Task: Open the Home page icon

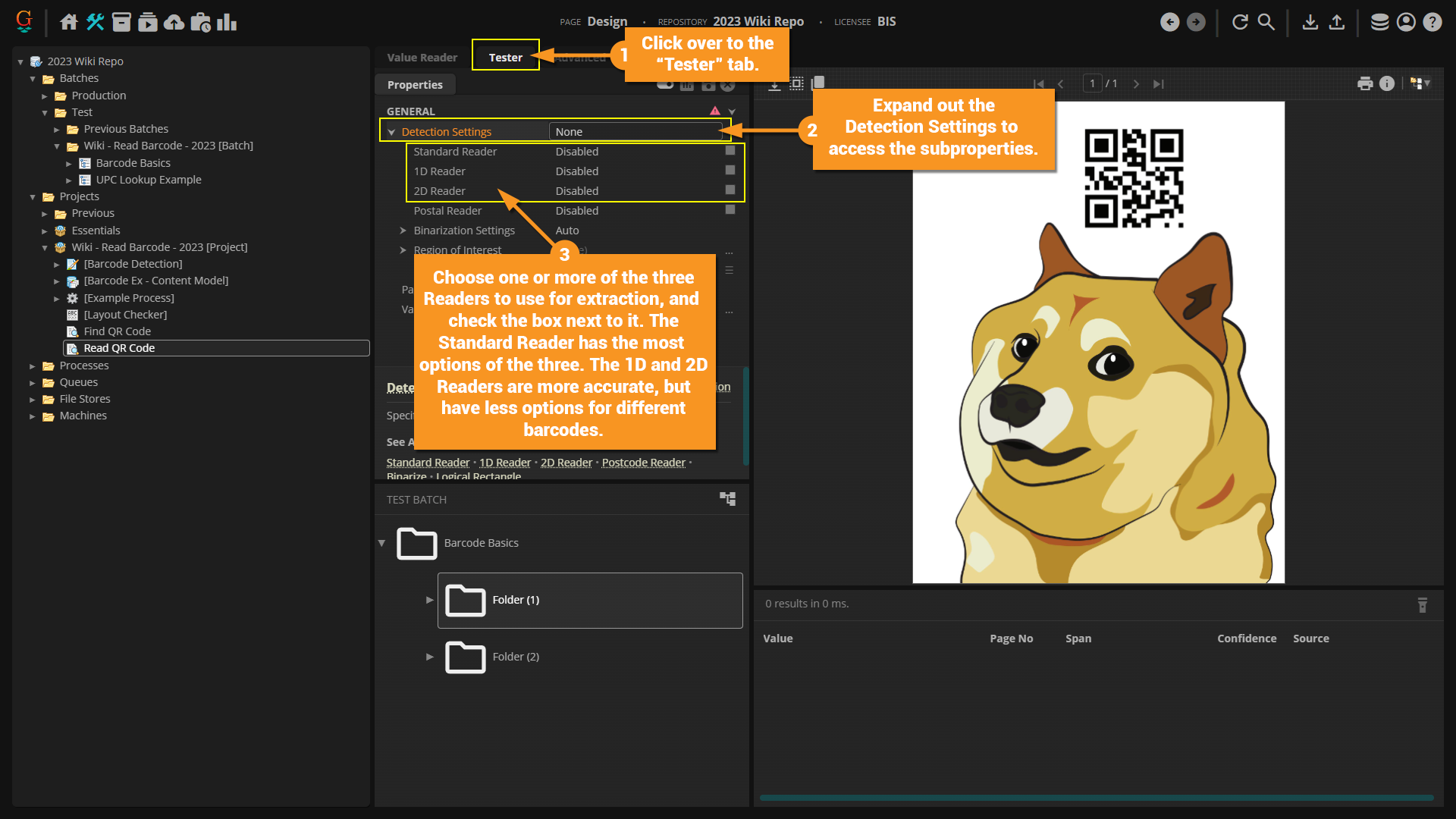Action: tap(69, 22)
